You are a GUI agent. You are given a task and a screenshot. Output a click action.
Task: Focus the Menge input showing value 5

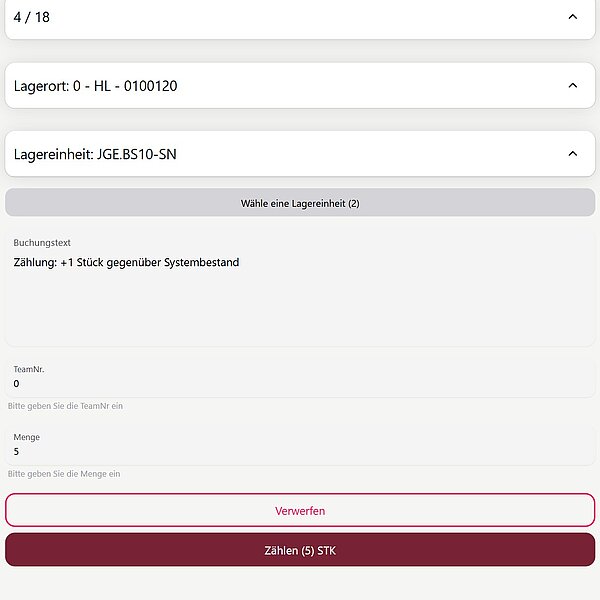(x=300, y=452)
